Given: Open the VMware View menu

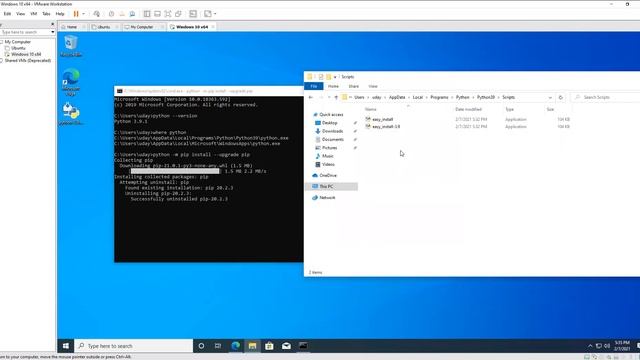Looking at the screenshot, I should pyautogui.click(x=20, y=14).
